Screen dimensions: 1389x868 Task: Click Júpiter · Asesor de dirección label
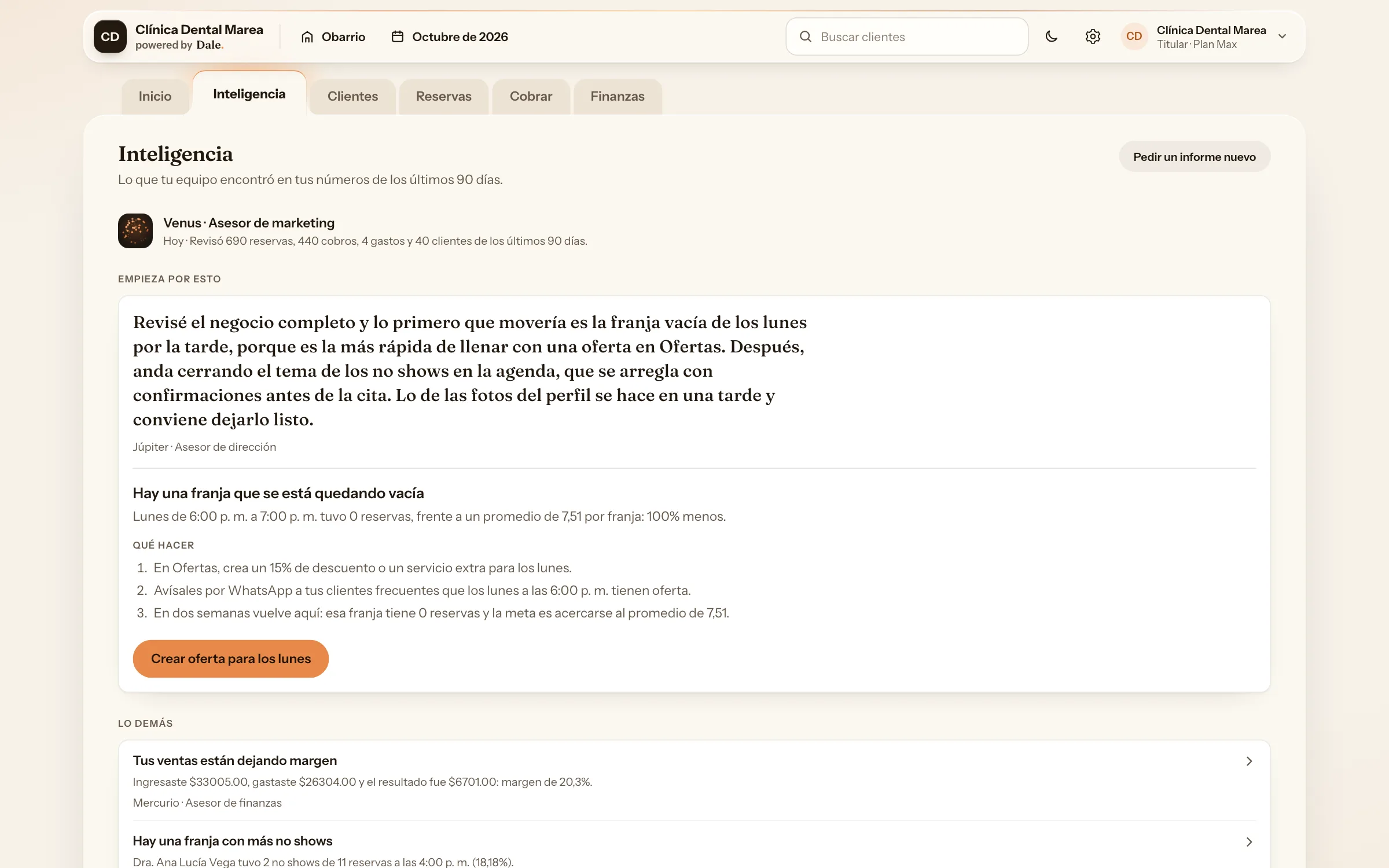coord(204,447)
